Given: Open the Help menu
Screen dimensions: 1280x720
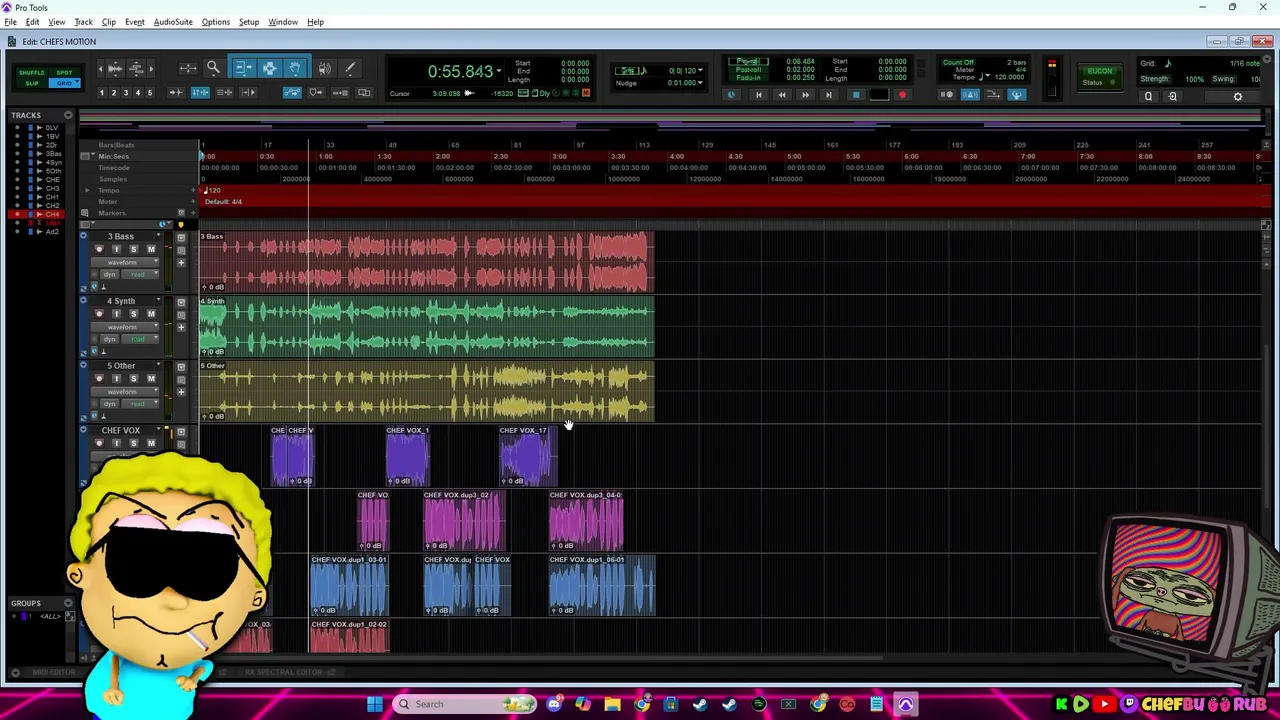Looking at the screenshot, I should [x=315, y=22].
